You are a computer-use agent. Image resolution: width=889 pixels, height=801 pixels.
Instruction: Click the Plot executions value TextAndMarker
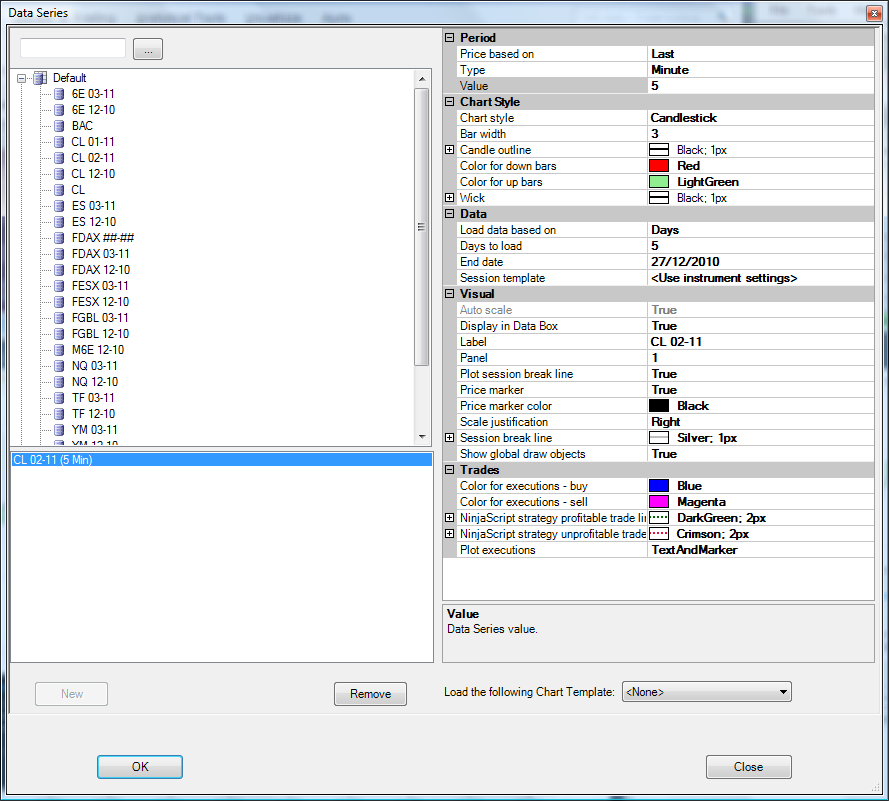tap(761, 550)
